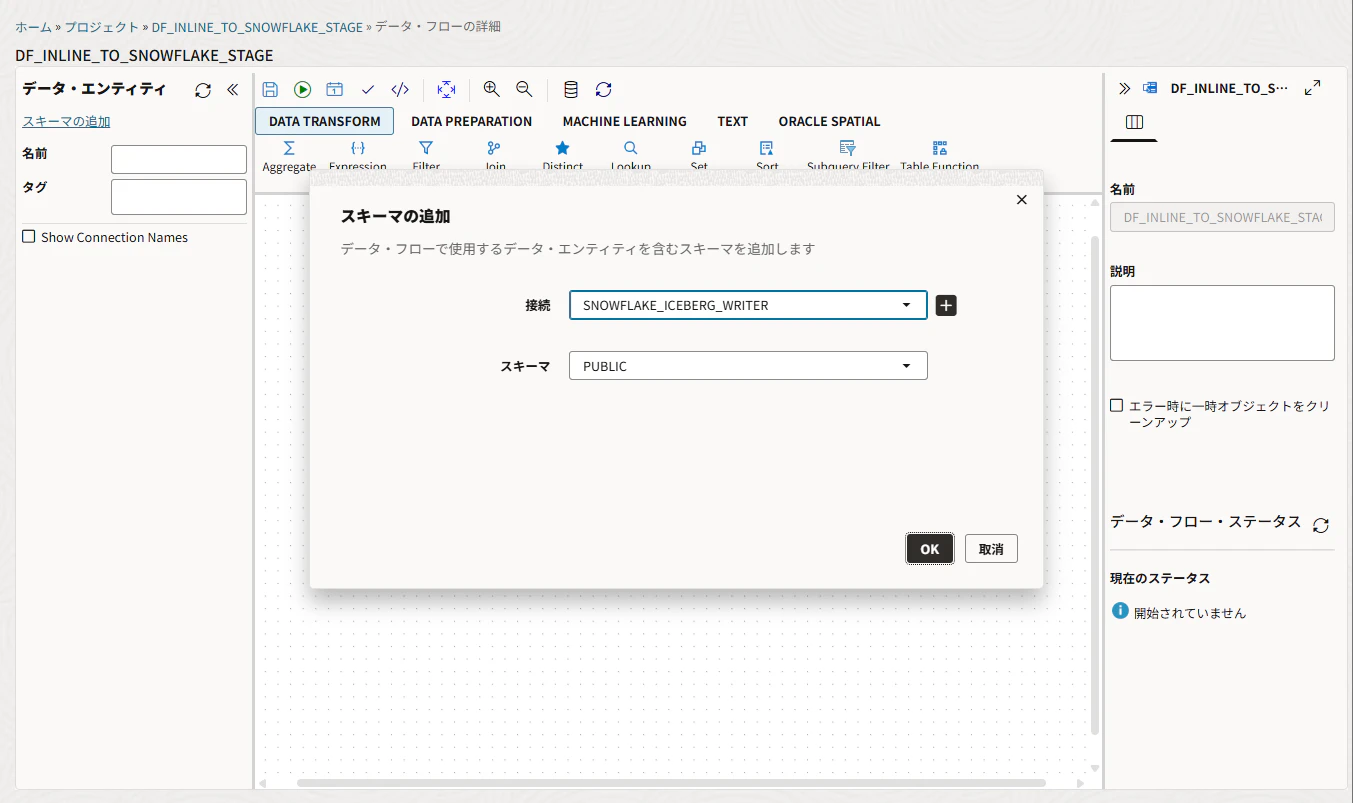This screenshot has width=1353, height=803.
Task: Click the スキーマの追加 link in the left panel
Action: [x=66, y=121]
